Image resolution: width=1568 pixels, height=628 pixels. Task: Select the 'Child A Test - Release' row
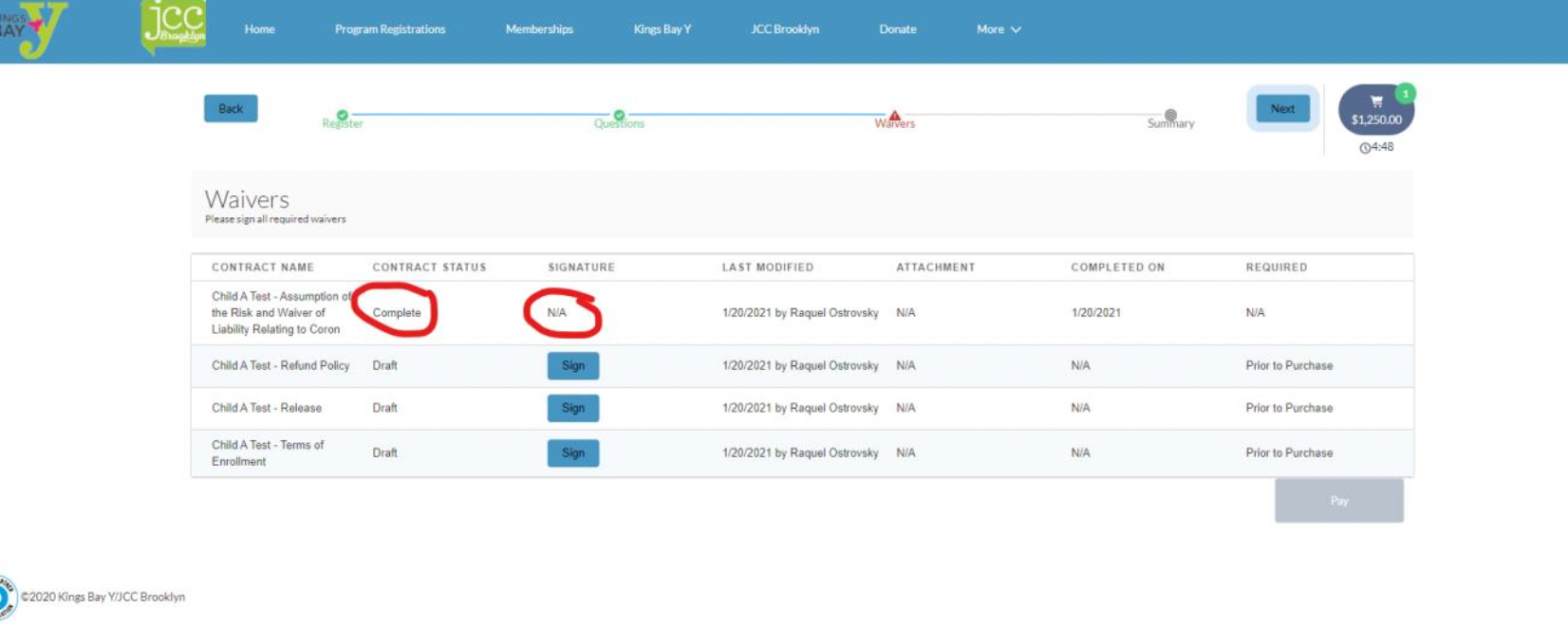pyautogui.click(x=802, y=408)
